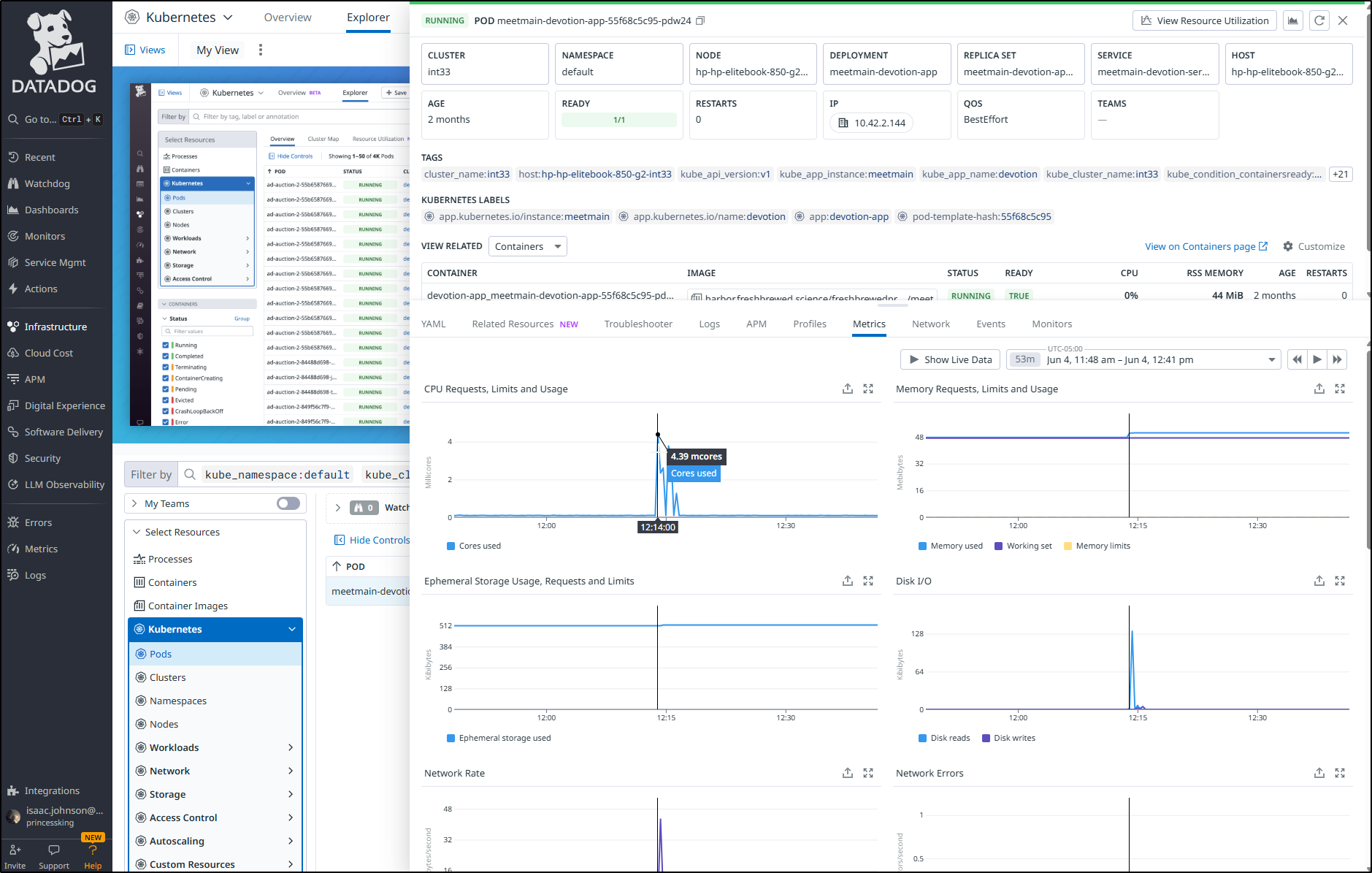
Task: Toggle the My Teams switch
Action: pyautogui.click(x=288, y=503)
